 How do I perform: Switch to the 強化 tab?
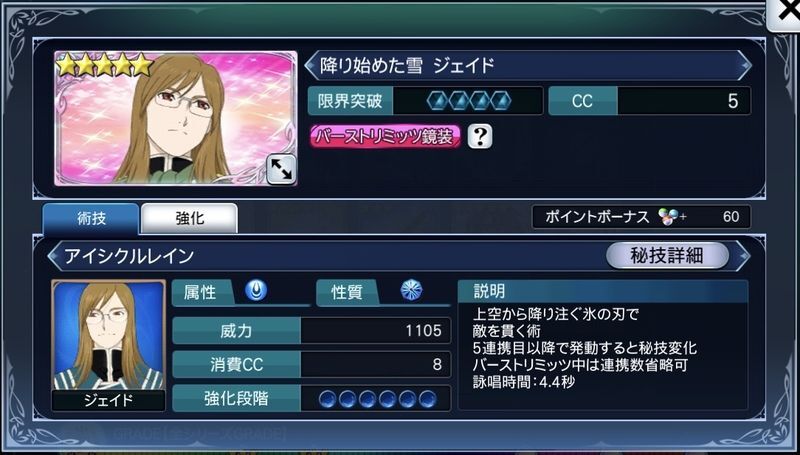tap(189, 219)
